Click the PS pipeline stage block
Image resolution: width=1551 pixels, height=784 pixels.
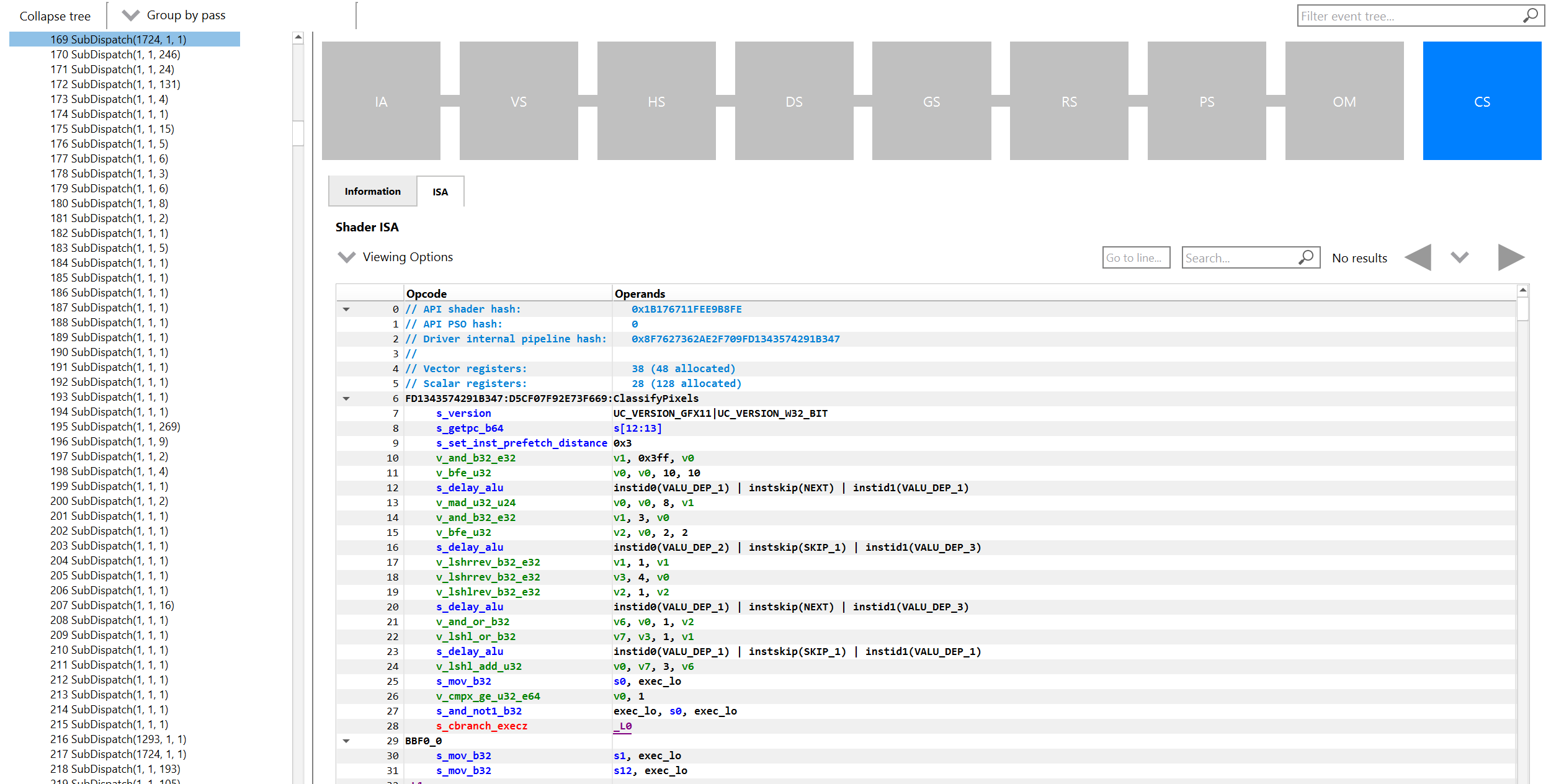point(1206,101)
